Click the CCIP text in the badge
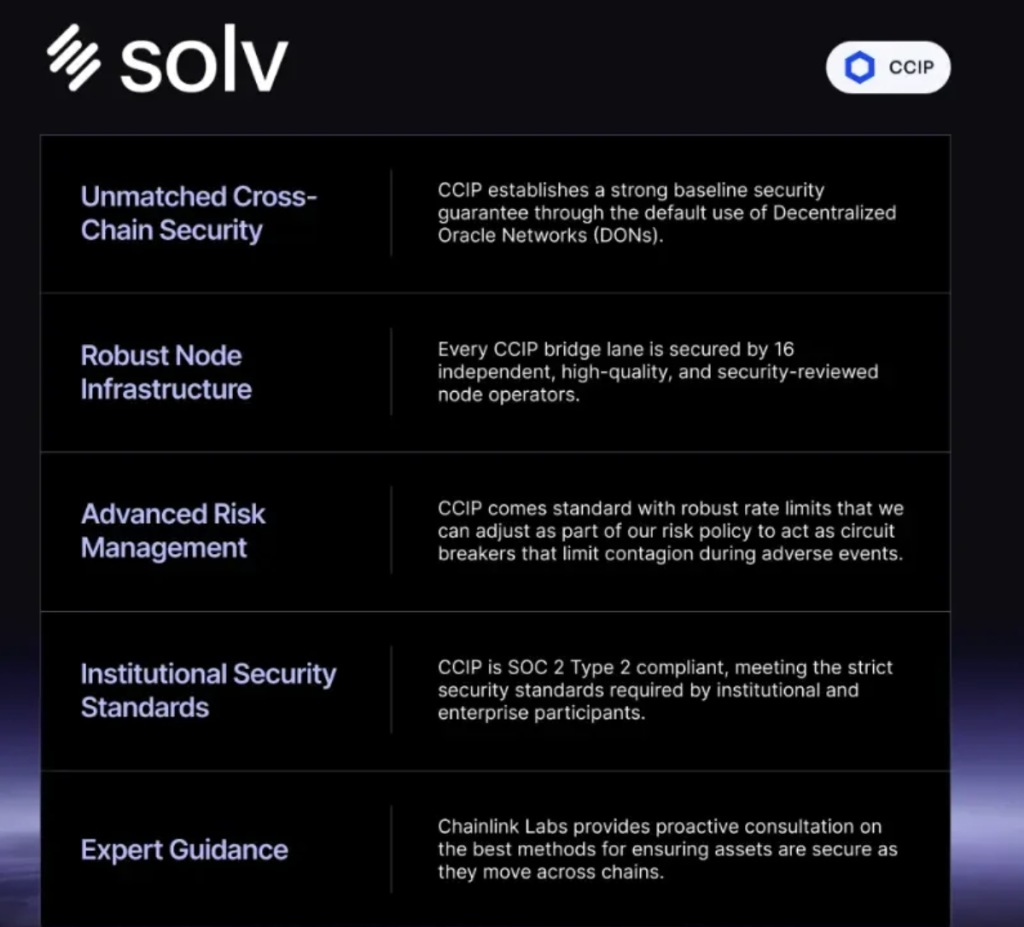 [x=911, y=67]
